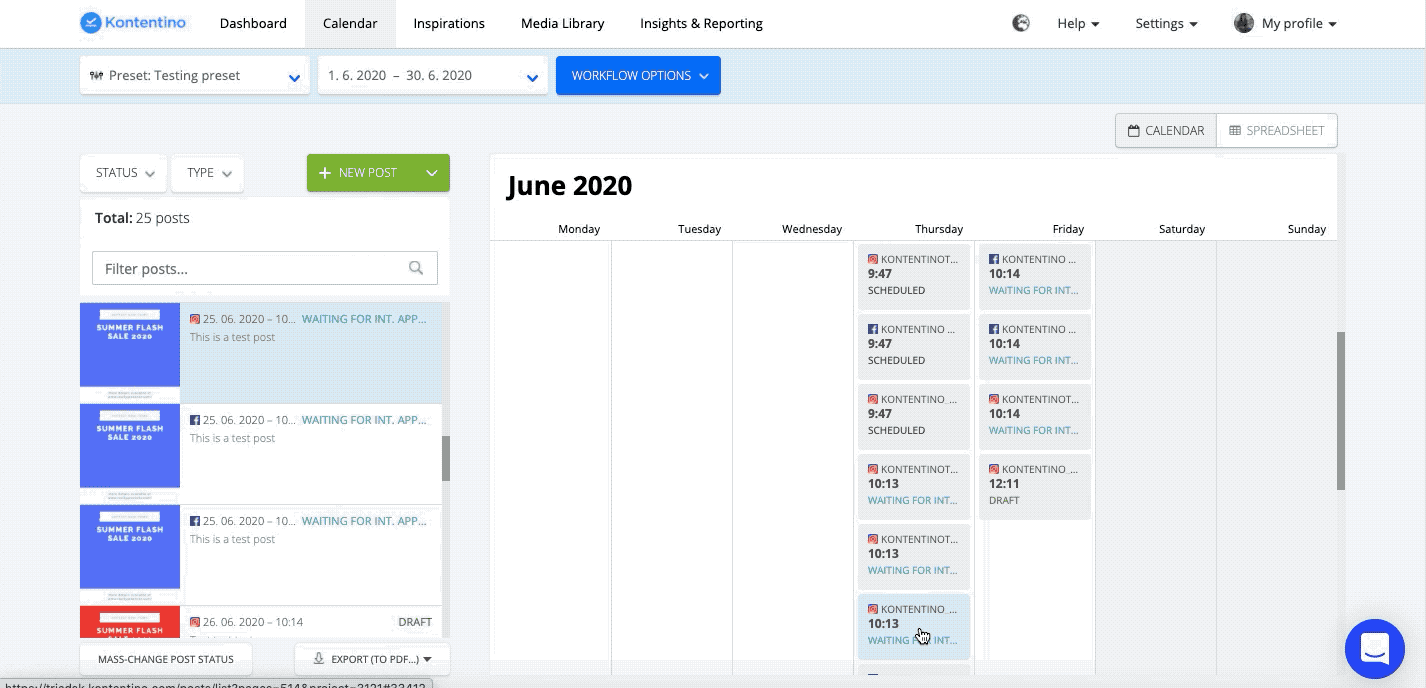Click the search magnifier in filter box
1426x688 pixels.
click(416, 268)
